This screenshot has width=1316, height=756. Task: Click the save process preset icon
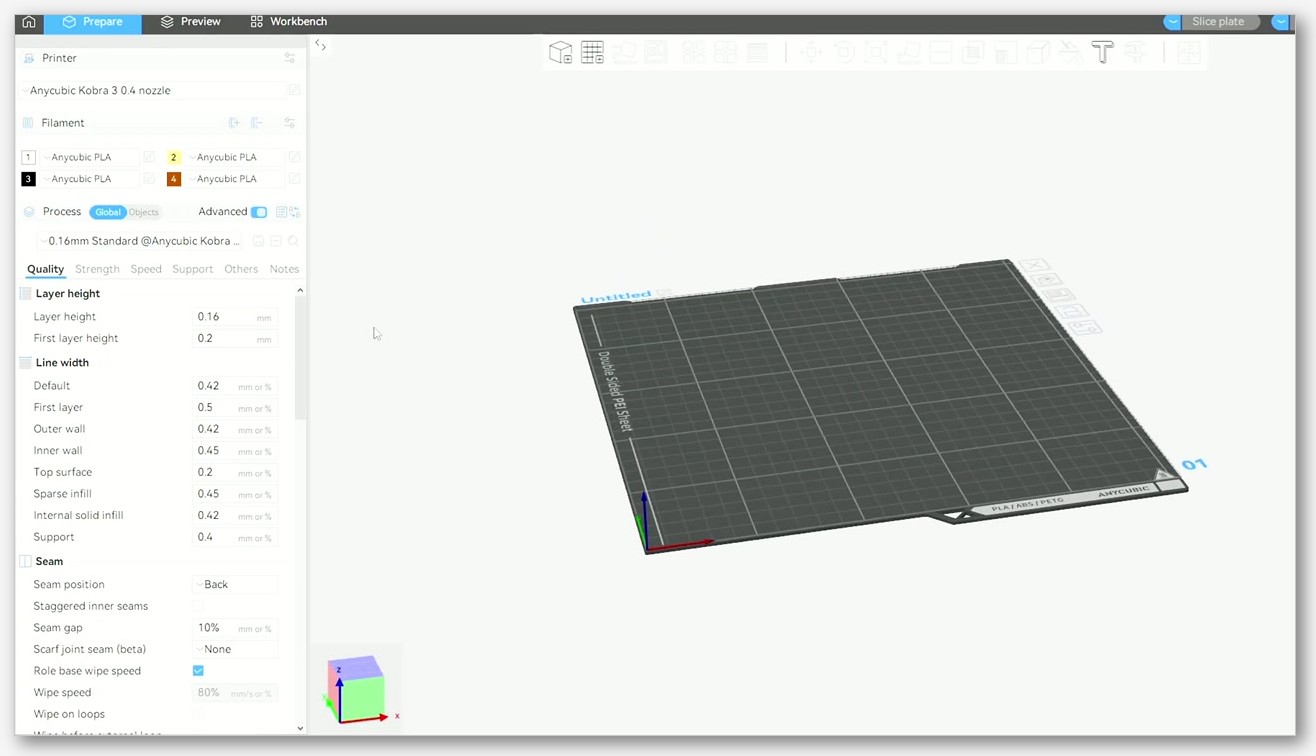pyautogui.click(x=258, y=241)
